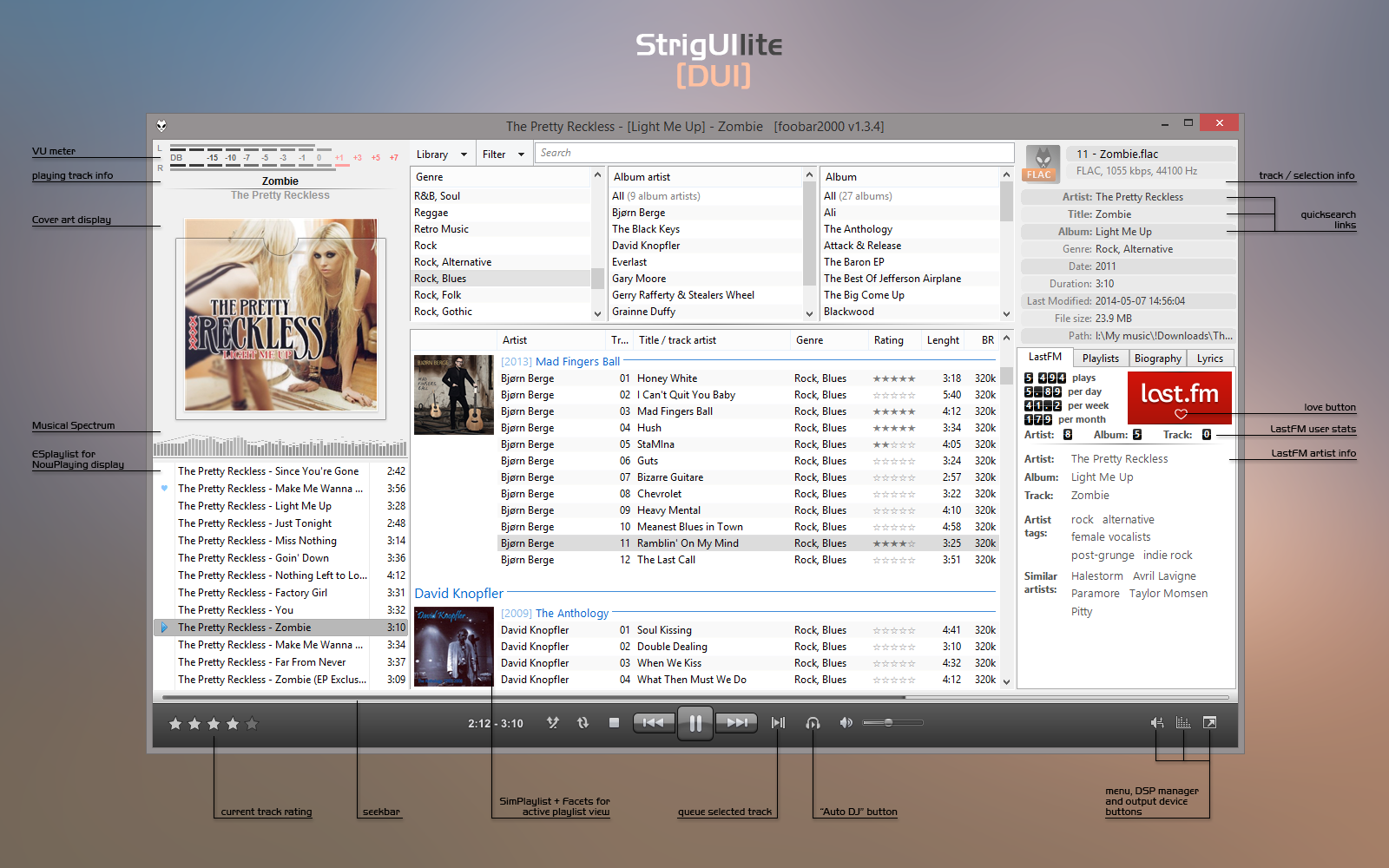Click the seekbar to change playback position
Screen dimensions: 1389x868
tap(695, 697)
